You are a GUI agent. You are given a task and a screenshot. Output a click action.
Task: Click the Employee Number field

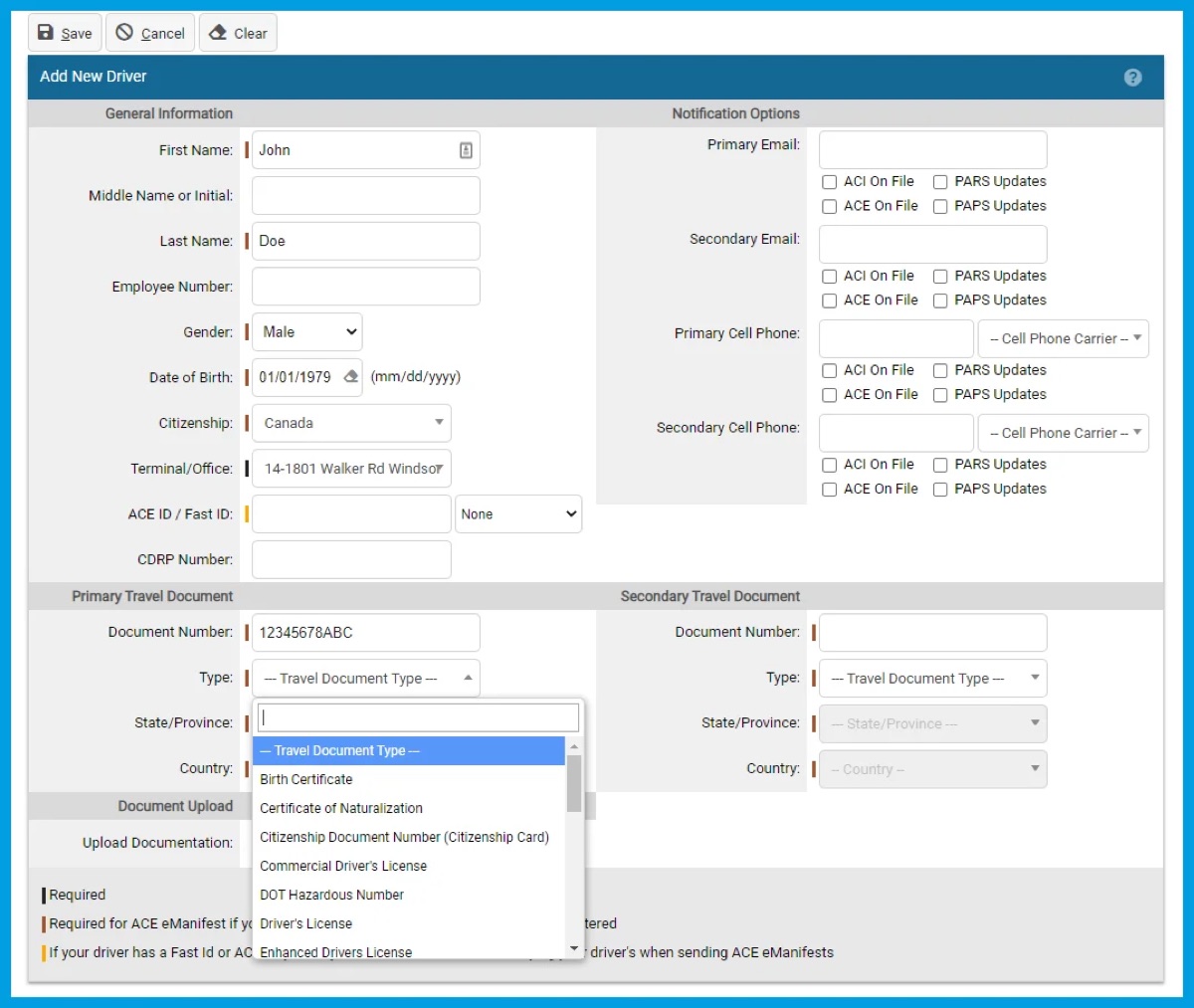coord(366,287)
